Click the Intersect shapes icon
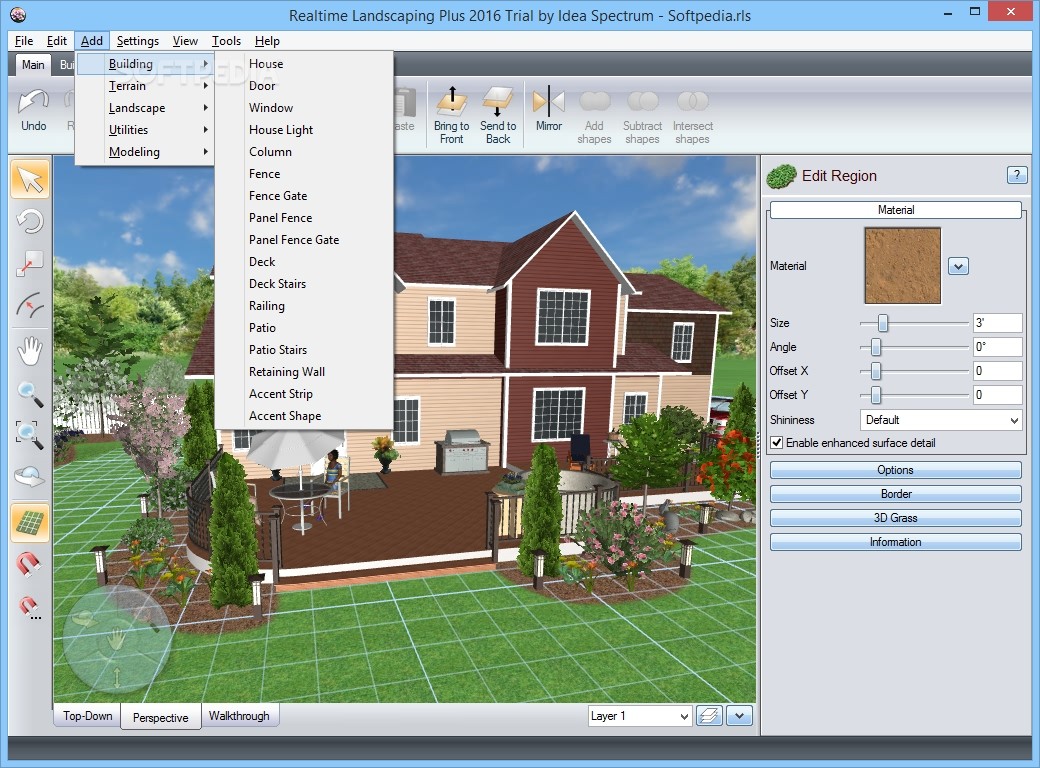 [x=692, y=101]
